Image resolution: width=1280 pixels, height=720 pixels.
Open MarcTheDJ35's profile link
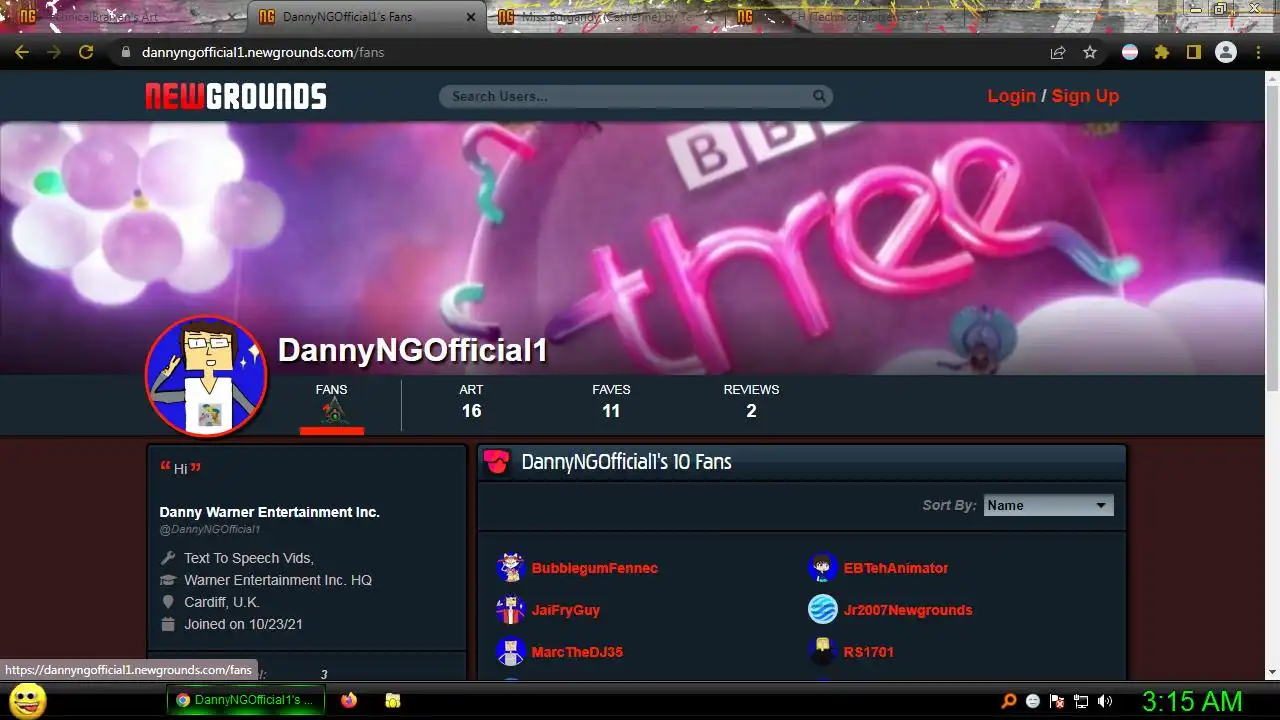point(577,652)
